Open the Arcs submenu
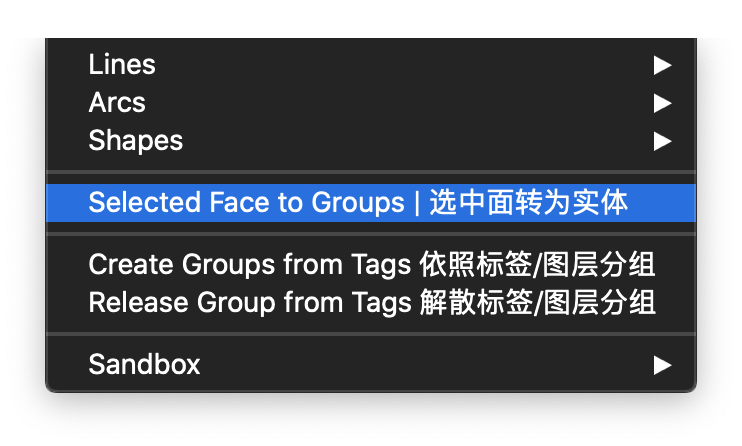Viewport: 742px width, 446px height. point(371,103)
